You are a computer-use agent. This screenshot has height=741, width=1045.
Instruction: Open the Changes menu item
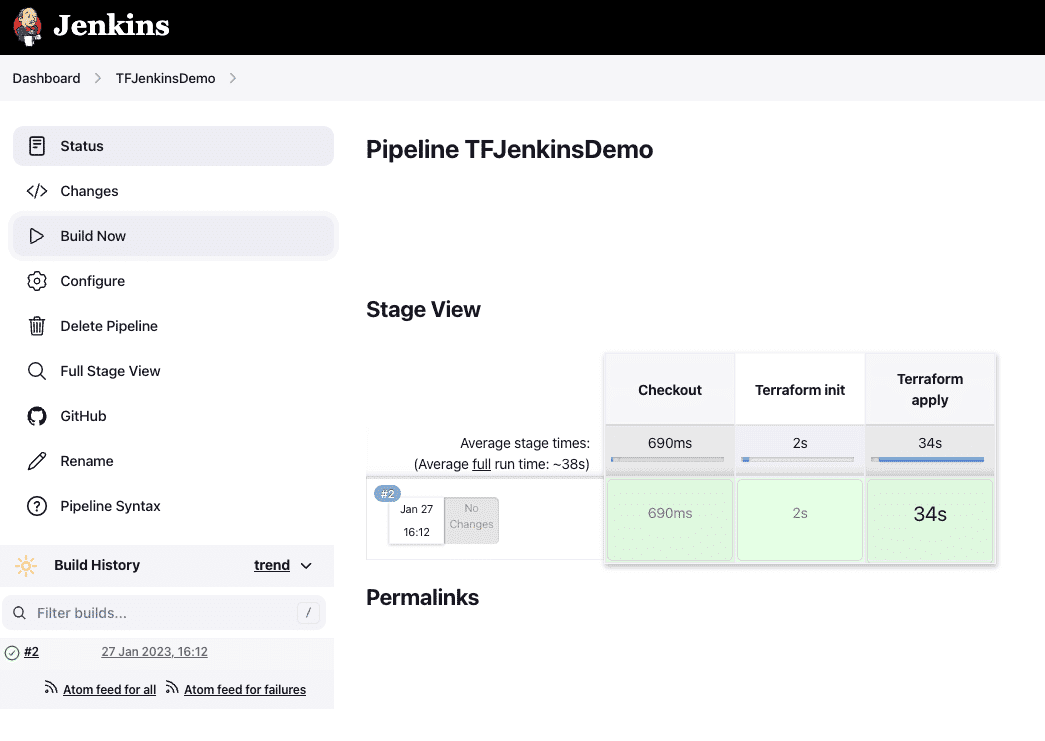coord(173,191)
